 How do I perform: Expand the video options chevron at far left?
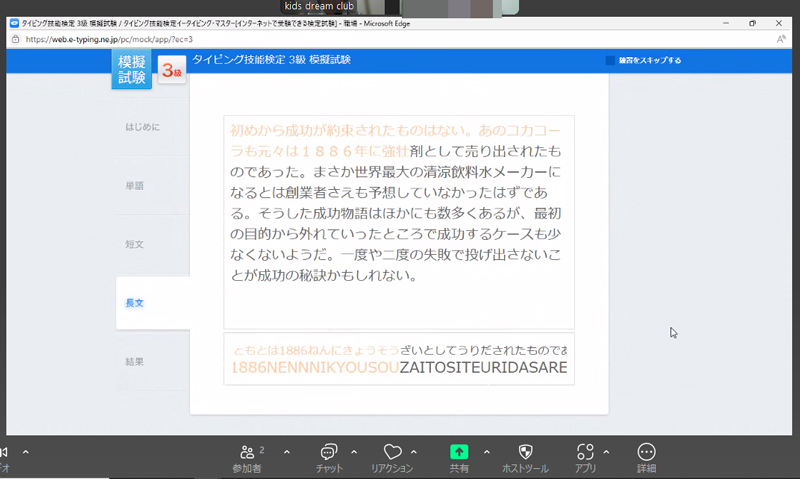(26, 452)
